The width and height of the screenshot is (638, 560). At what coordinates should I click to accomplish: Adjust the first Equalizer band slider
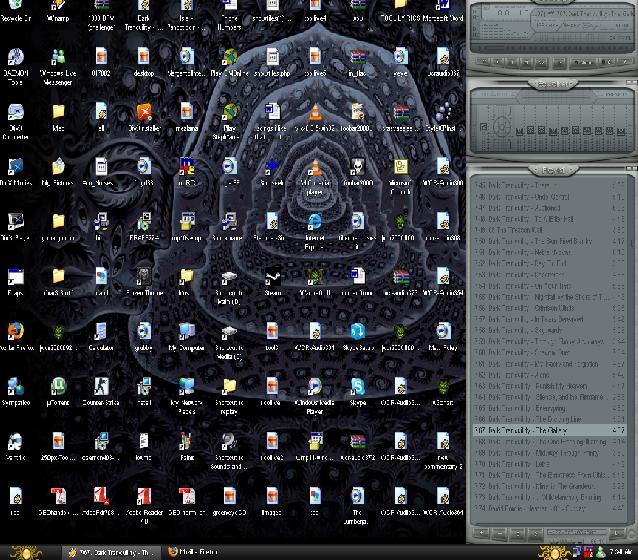click(519, 130)
